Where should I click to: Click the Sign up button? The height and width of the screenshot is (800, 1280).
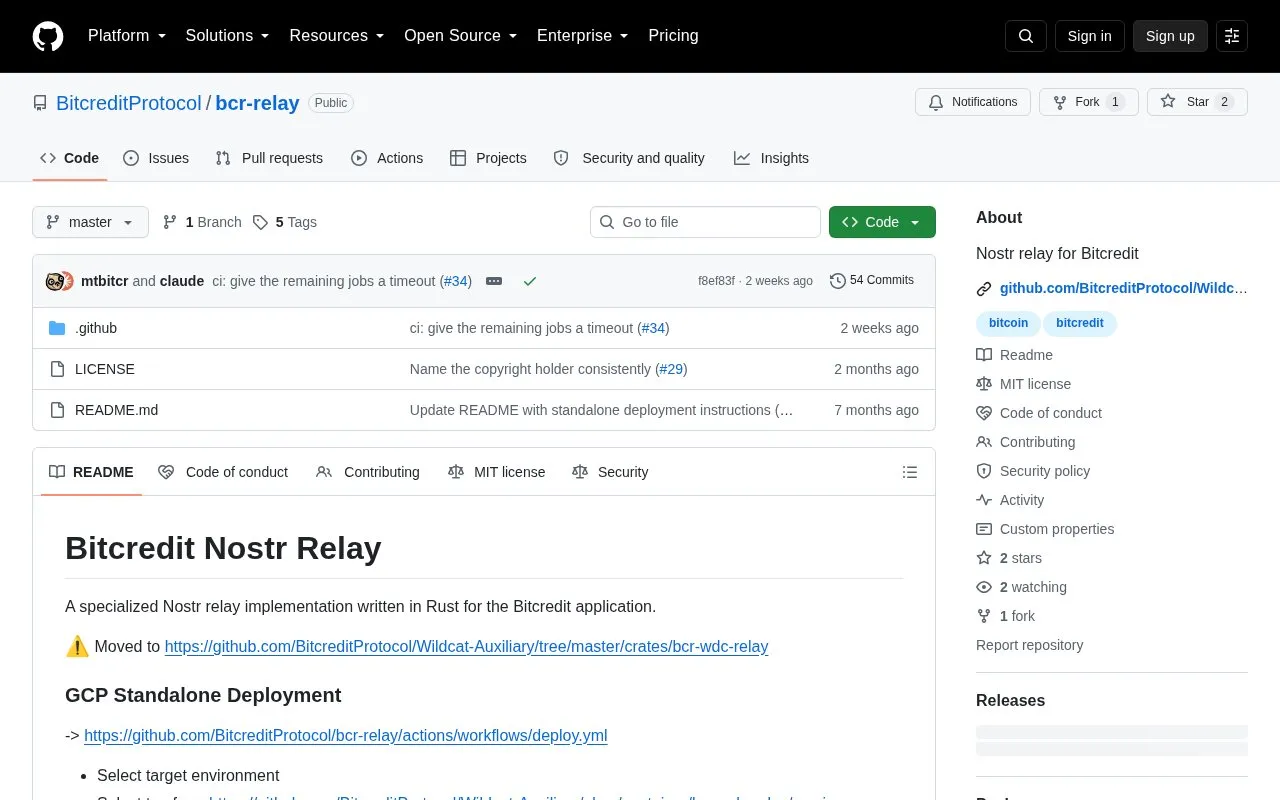point(1170,36)
